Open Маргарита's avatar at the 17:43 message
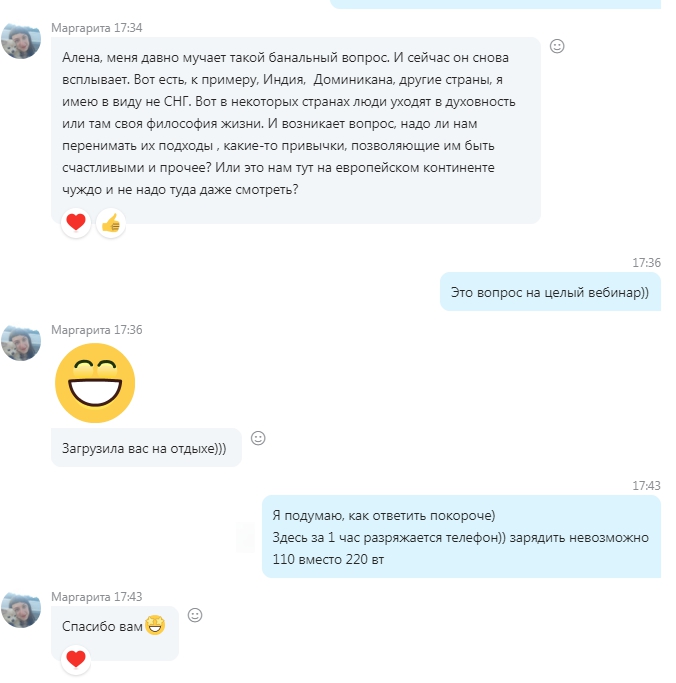This screenshot has width=676, height=683. pyautogui.click(x=21, y=610)
